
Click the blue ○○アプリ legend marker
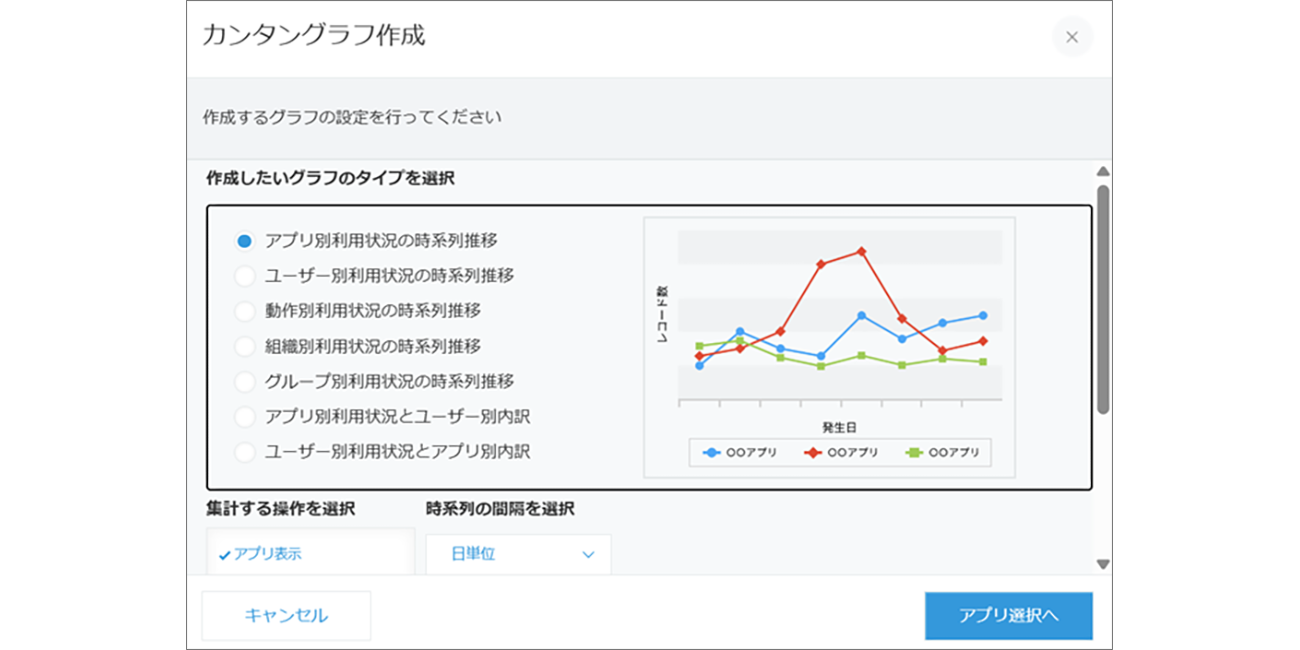pos(711,453)
